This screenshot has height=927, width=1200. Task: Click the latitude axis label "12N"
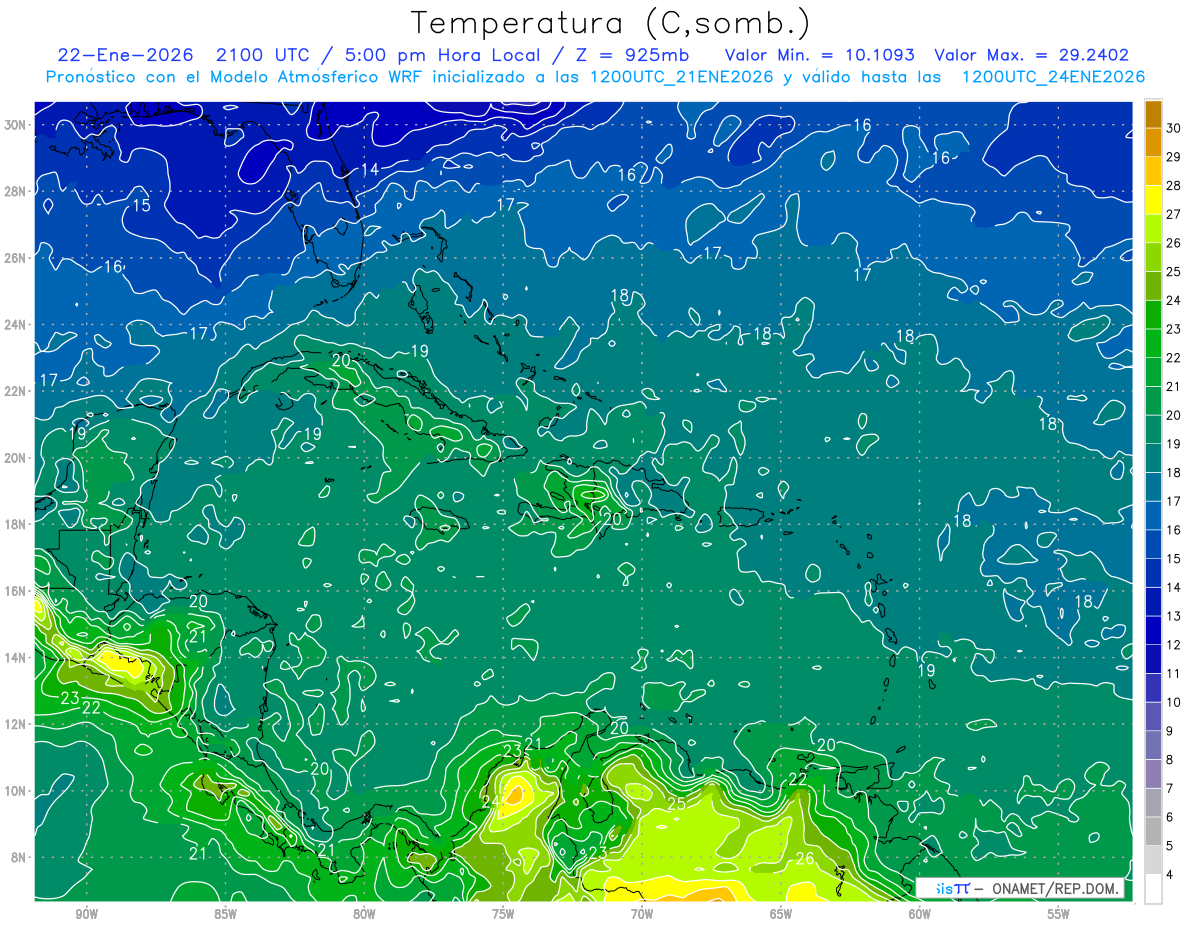click(x=16, y=723)
